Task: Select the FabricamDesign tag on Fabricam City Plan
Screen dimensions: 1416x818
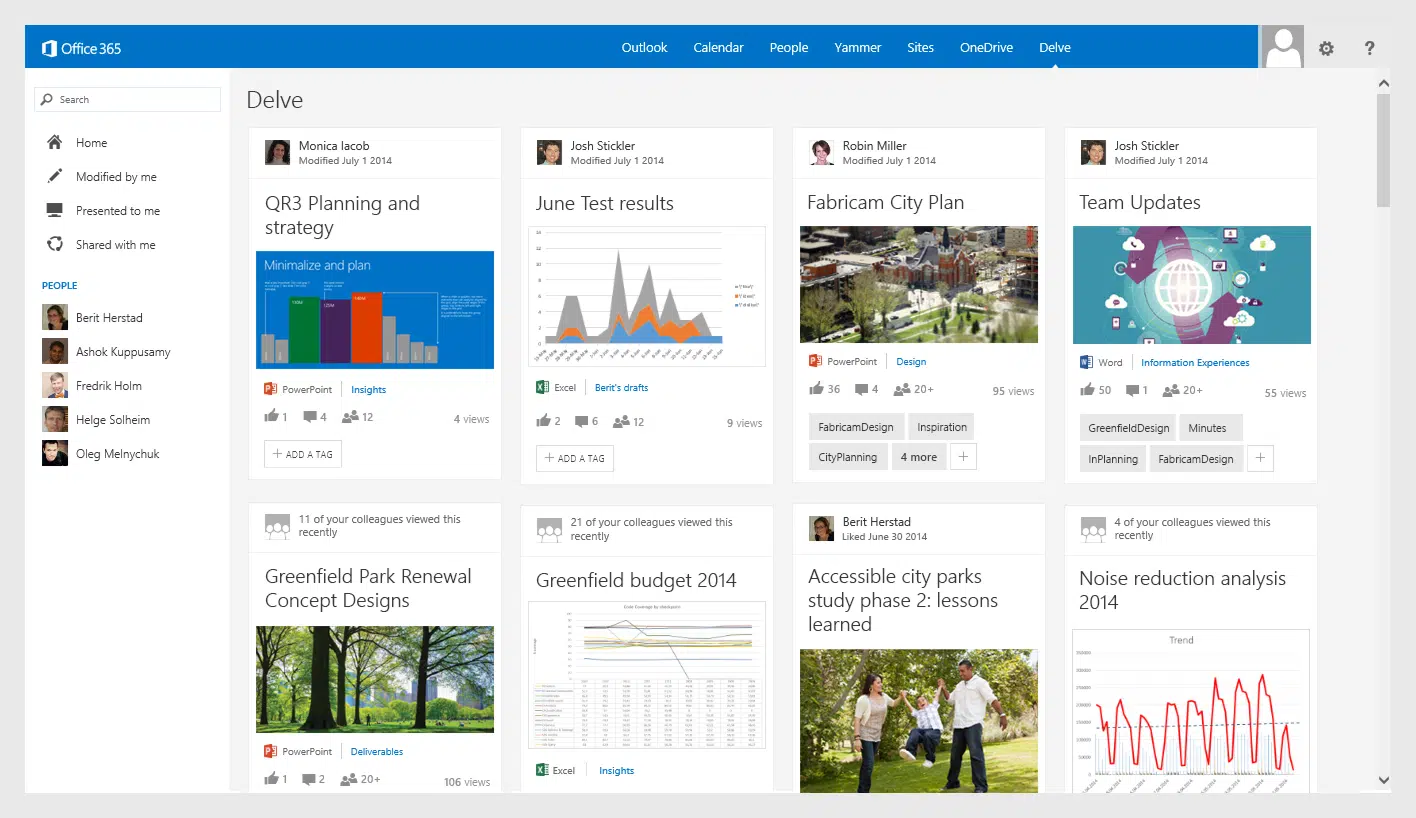Action: click(x=856, y=427)
